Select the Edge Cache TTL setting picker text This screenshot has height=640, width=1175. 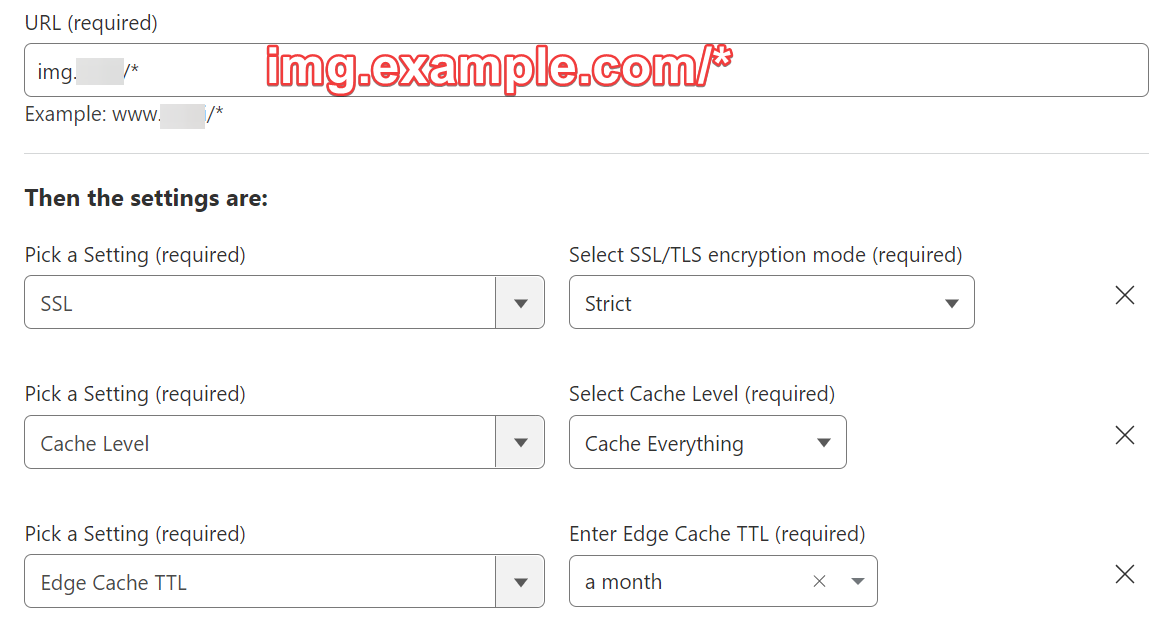113,583
